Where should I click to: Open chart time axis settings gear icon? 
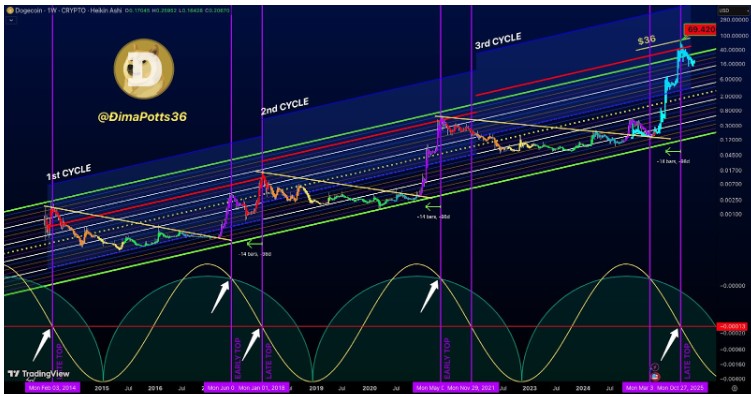(734, 387)
